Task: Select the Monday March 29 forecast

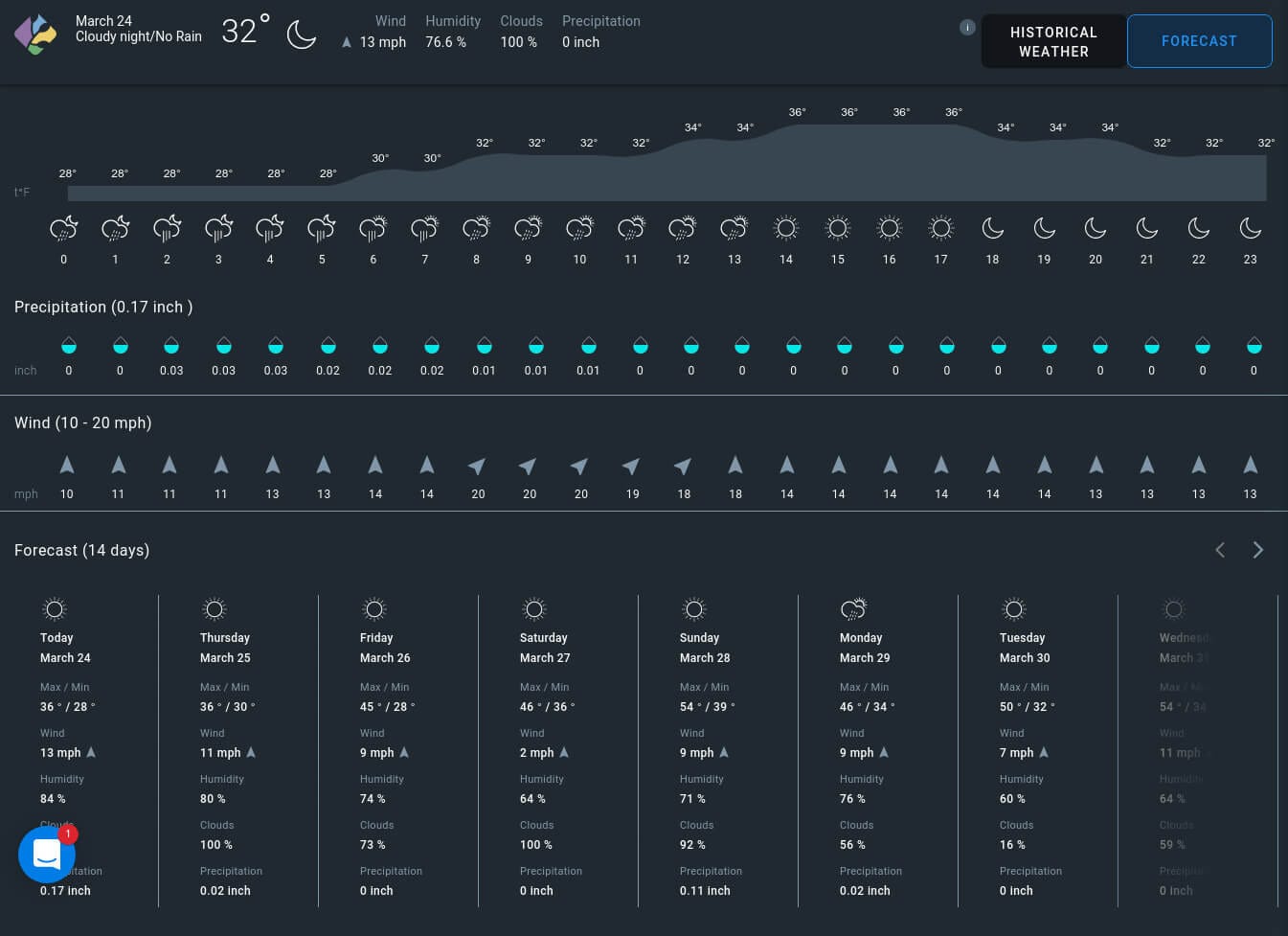Action: [x=878, y=750]
